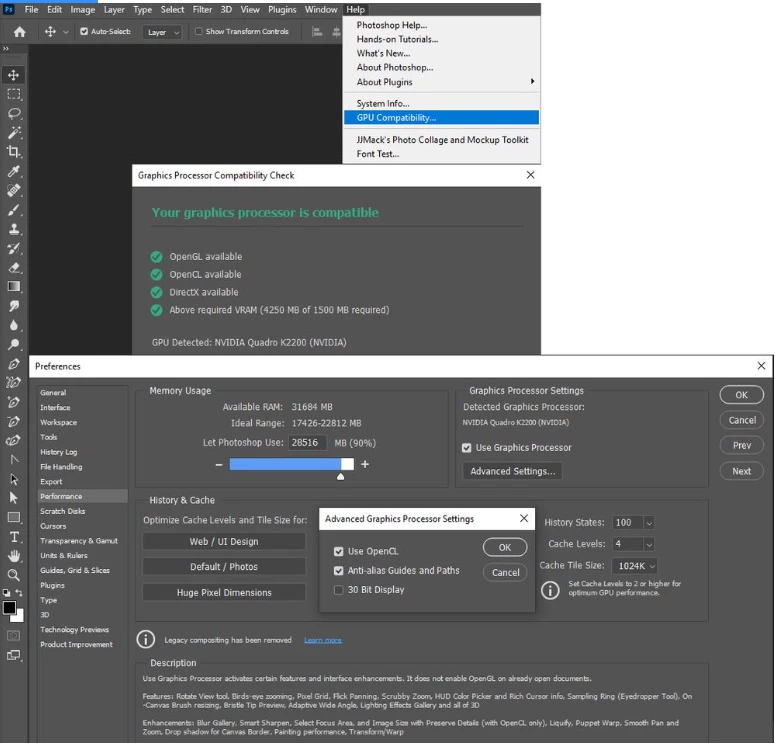Screen dimensions: 775x745
Task: Select the Rectangle shape tool
Action: click(x=14, y=517)
